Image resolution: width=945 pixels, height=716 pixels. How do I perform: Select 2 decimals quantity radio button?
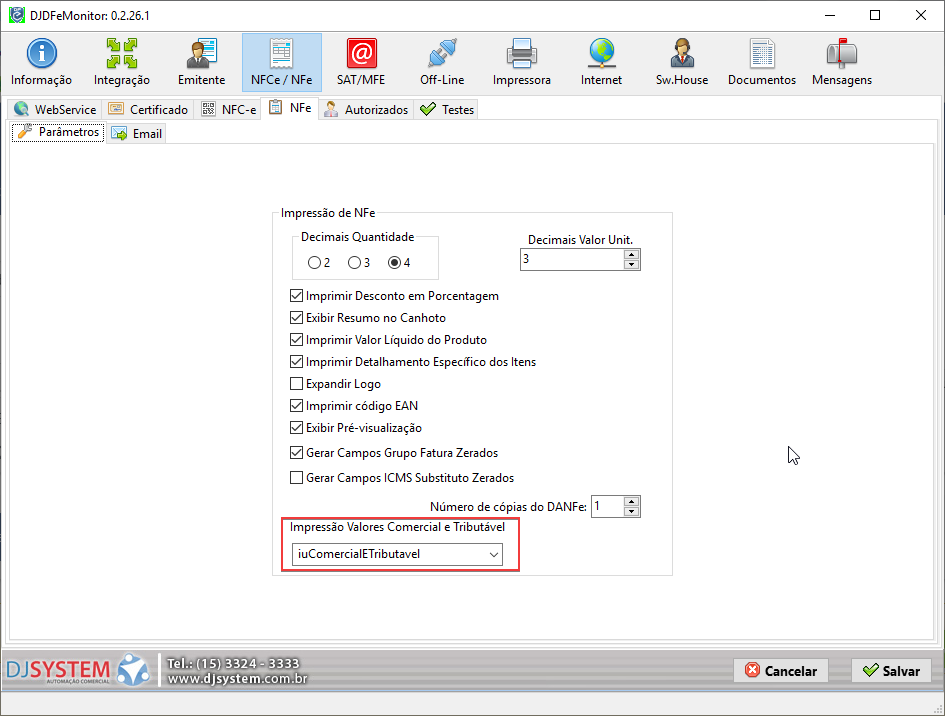[315, 263]
